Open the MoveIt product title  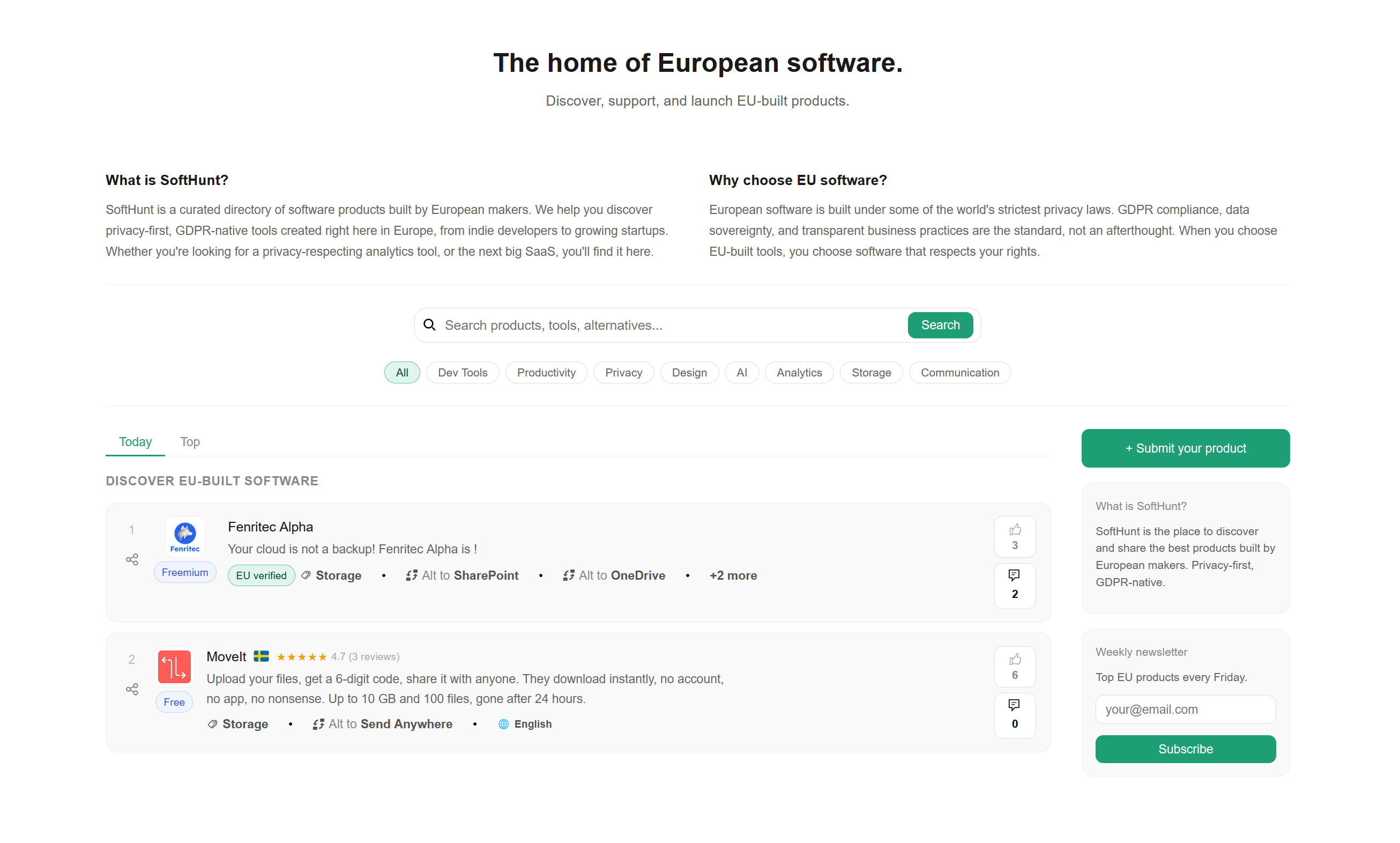(227, 657)
